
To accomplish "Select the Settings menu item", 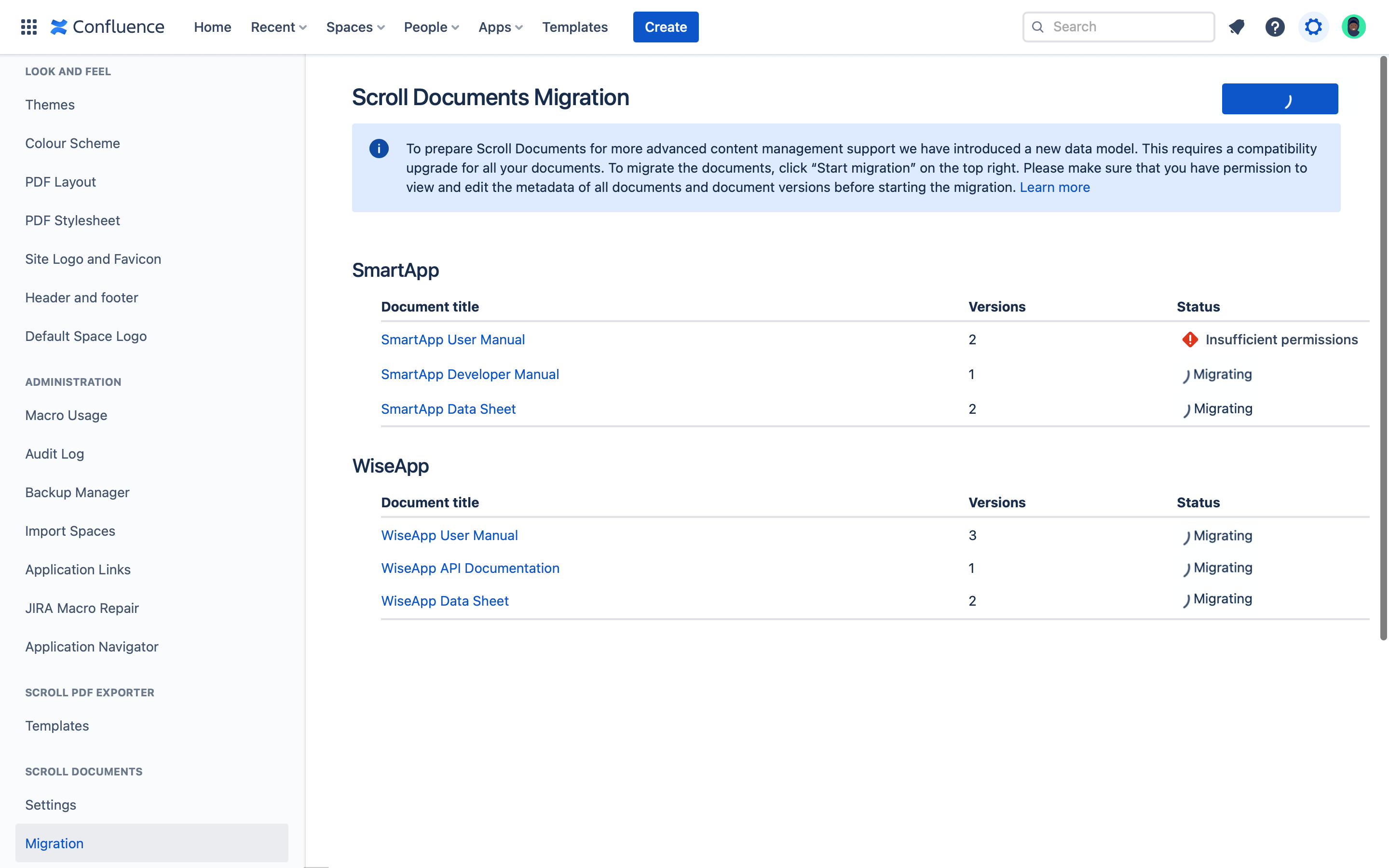I will (50, 804).
